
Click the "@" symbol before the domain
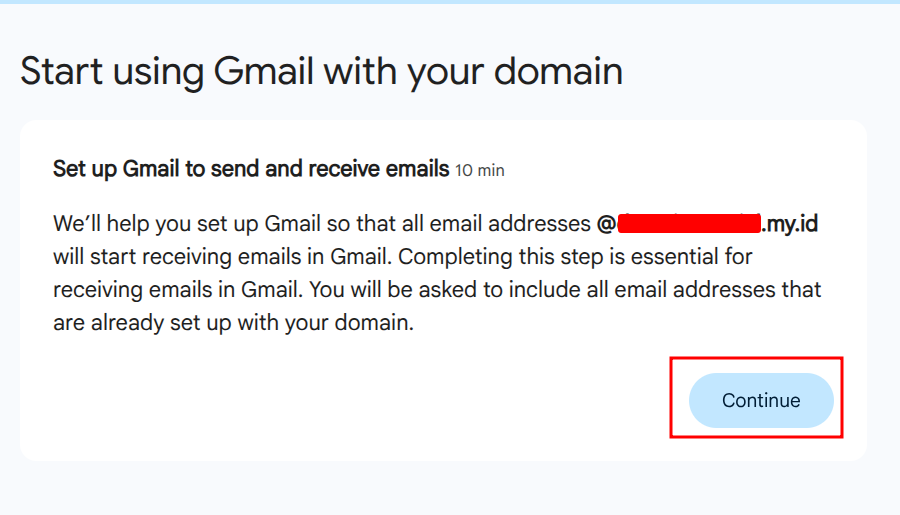pos(605,223)
